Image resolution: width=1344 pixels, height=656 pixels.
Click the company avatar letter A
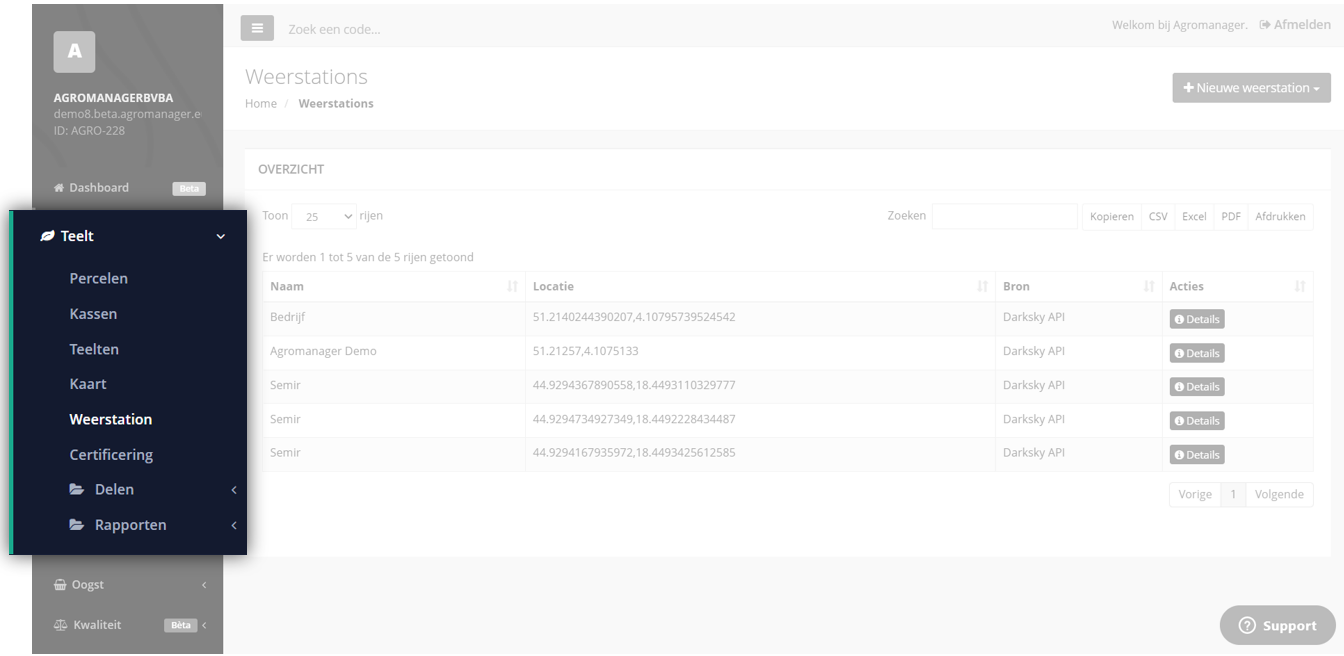point(74,52)
